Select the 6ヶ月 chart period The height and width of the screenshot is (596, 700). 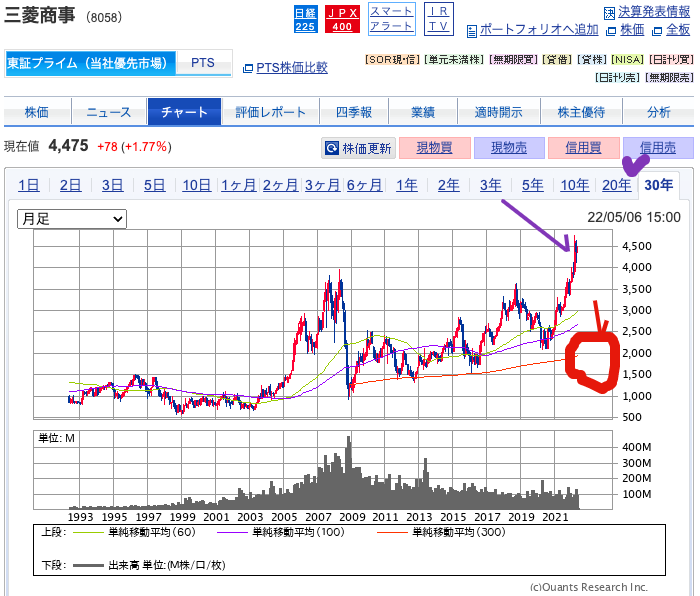pos(364,185)
